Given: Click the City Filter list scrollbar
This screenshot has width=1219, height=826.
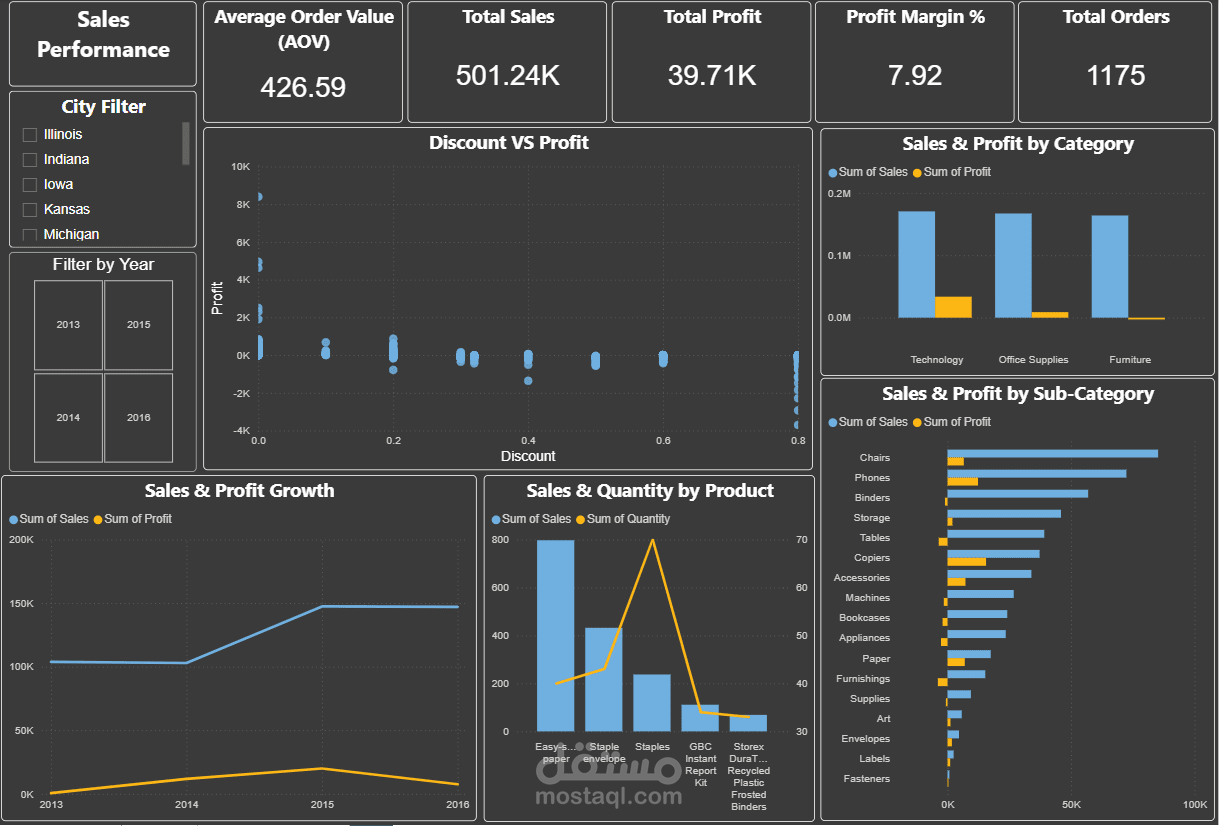Looking at the screenshot, I should pyautogui.click(x=185, y=143).
